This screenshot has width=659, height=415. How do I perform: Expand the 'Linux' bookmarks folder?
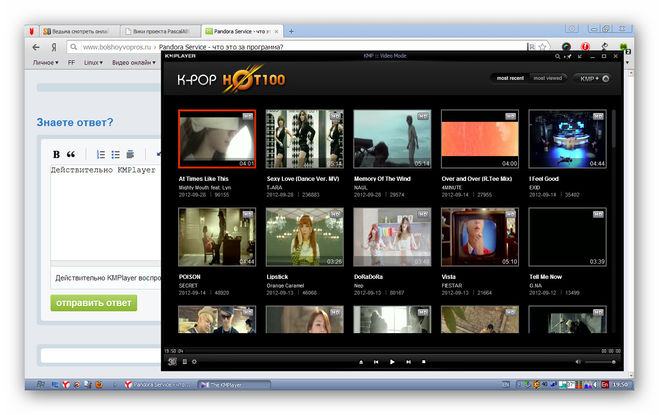coord(93,62)
